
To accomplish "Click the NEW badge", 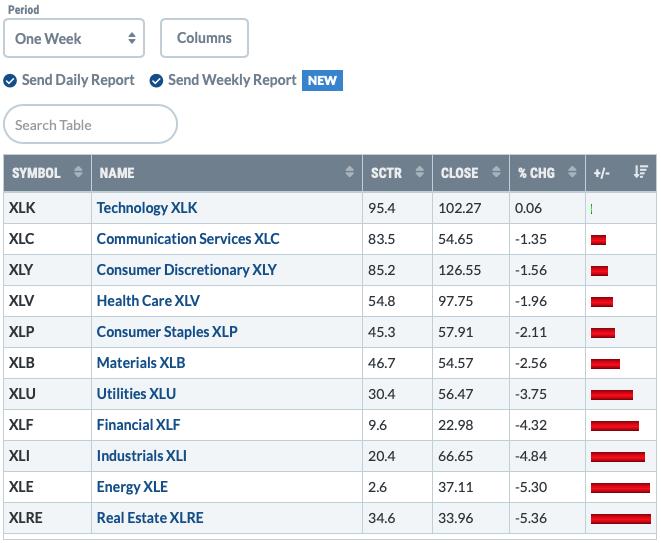I will coord(322,80).
